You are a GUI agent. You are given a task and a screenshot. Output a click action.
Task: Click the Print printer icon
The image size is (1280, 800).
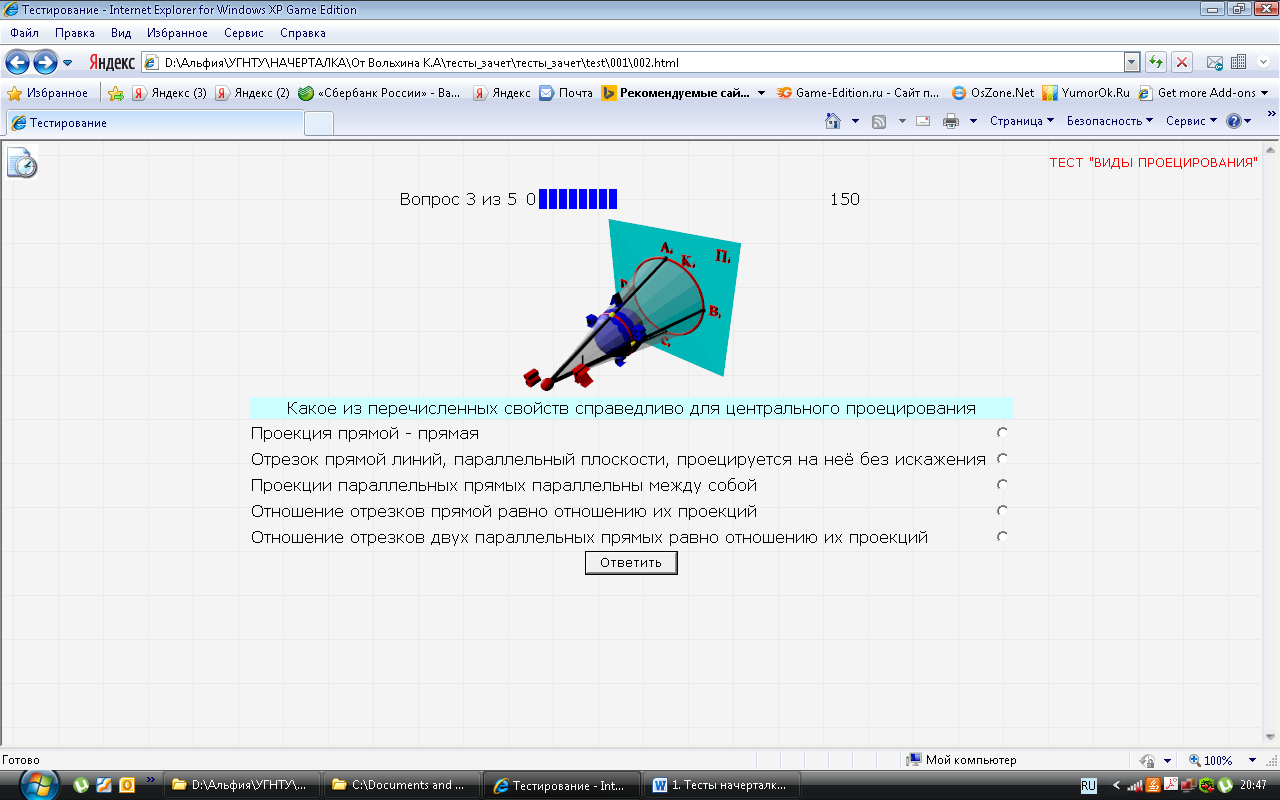point(951,121)
